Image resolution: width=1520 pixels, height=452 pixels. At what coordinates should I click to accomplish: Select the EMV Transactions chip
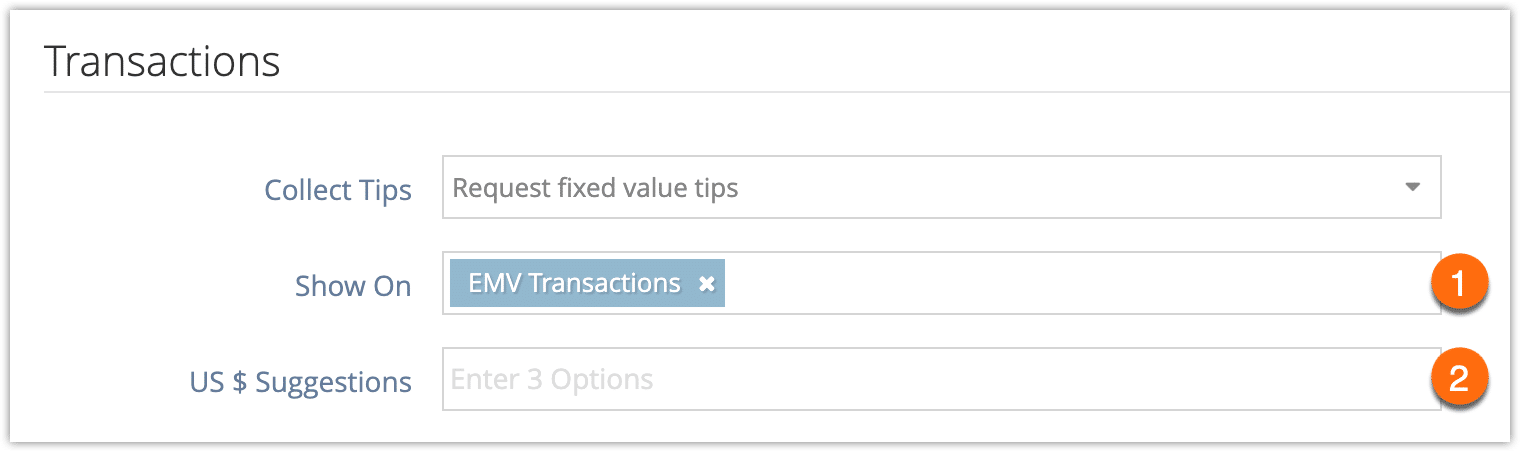point(587,284)
